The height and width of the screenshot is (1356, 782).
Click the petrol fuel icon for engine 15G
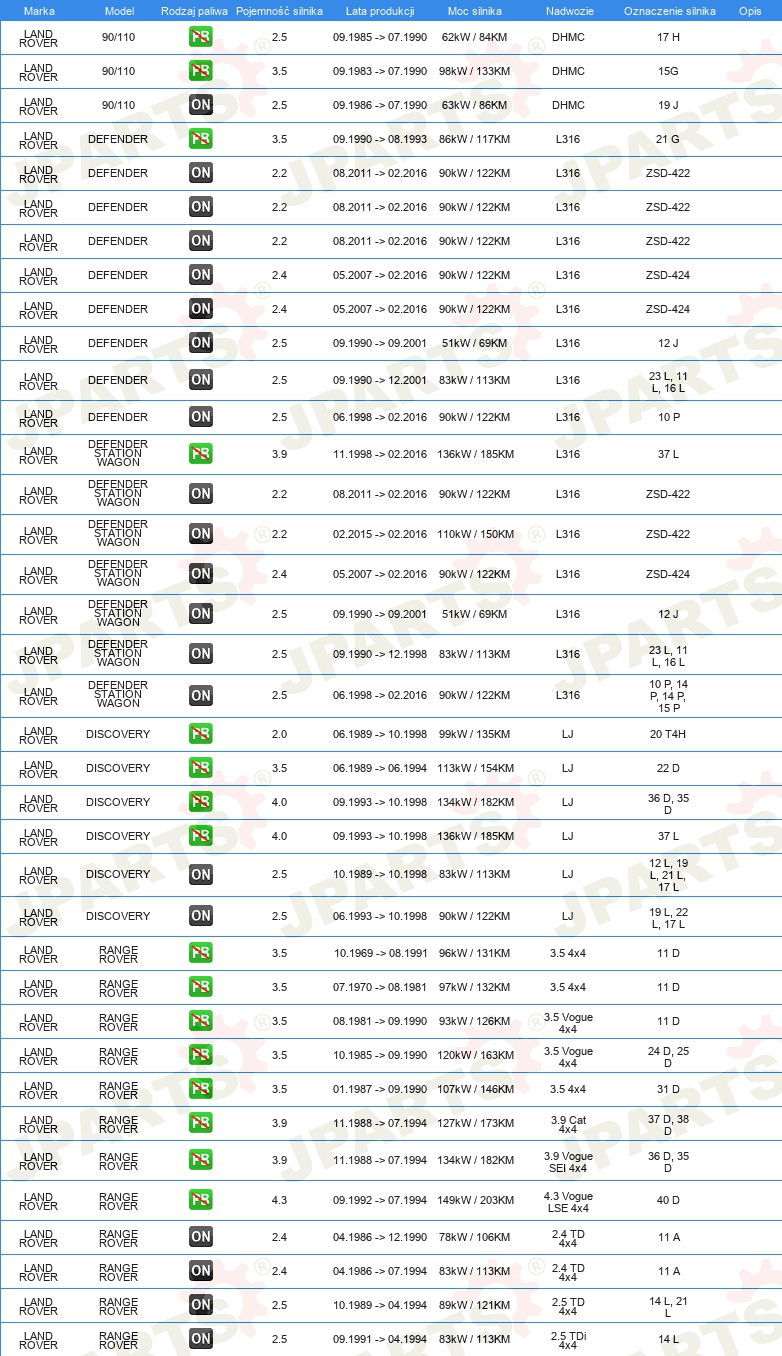point(201,71)
